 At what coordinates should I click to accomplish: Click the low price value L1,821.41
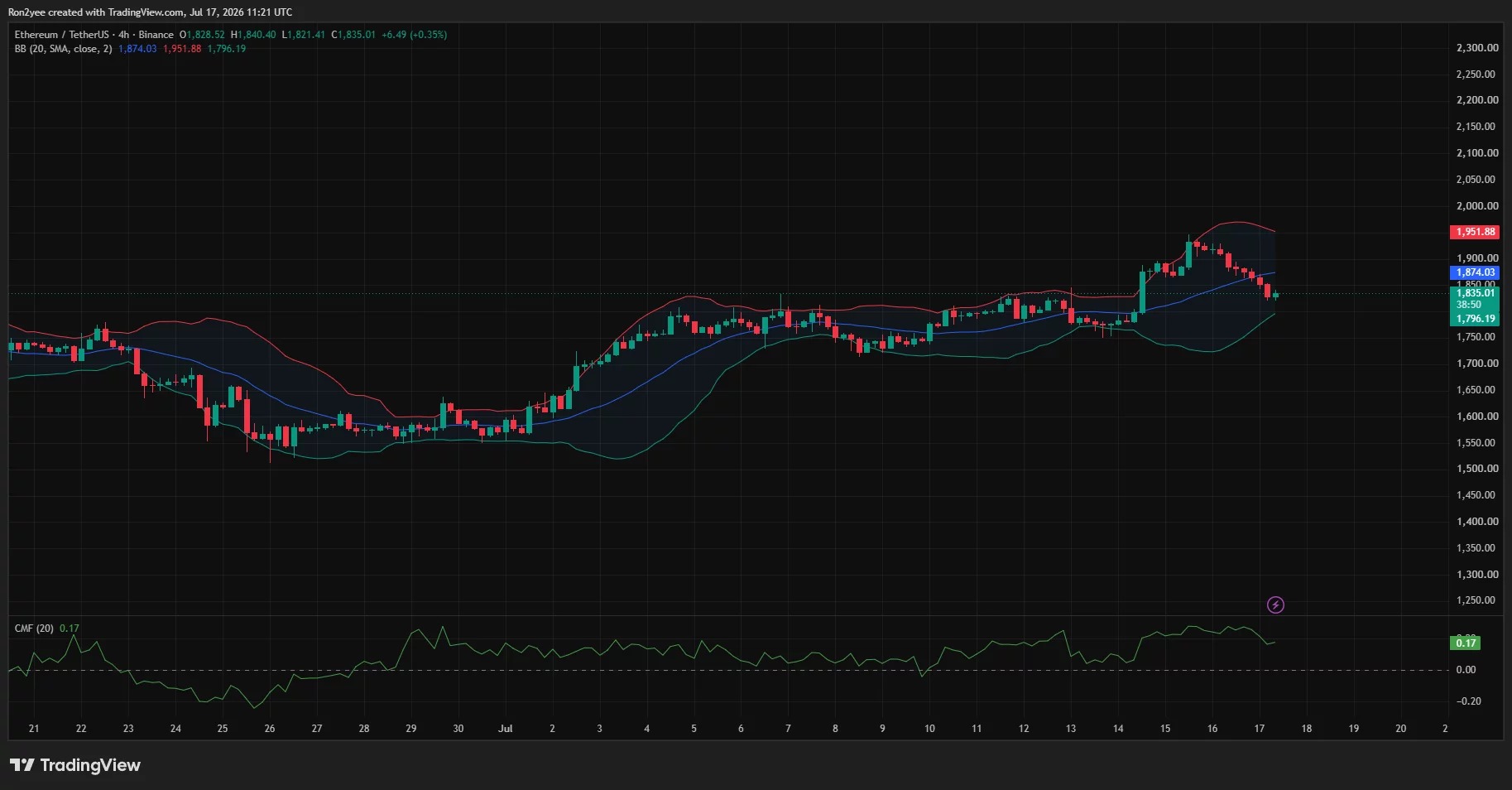[304, 35]
